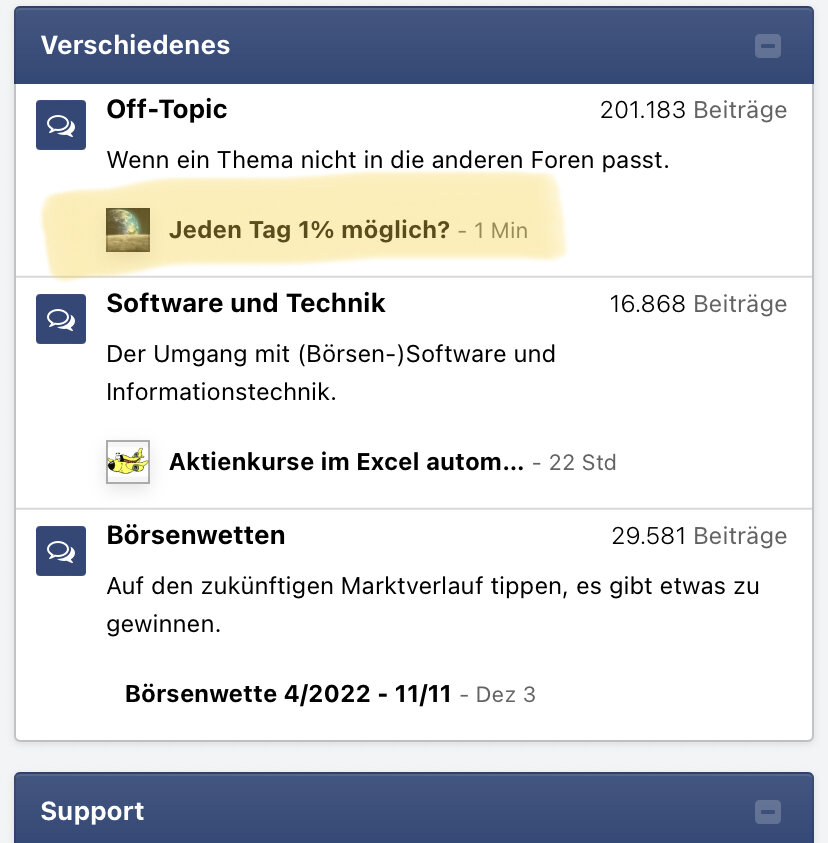Click the Off-Topic forum speech bubble icon
Image resolution: width=828 pixels, height=843 pixels.
click(61, 125)
